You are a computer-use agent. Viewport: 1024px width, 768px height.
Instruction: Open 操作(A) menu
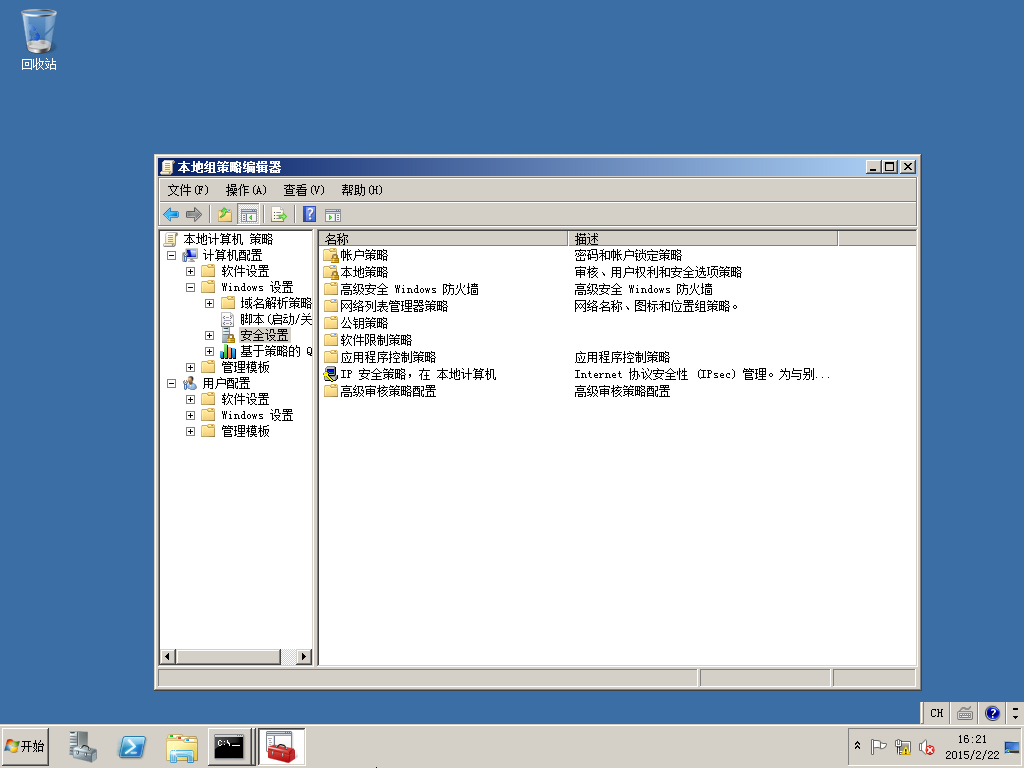coord(246,190)
